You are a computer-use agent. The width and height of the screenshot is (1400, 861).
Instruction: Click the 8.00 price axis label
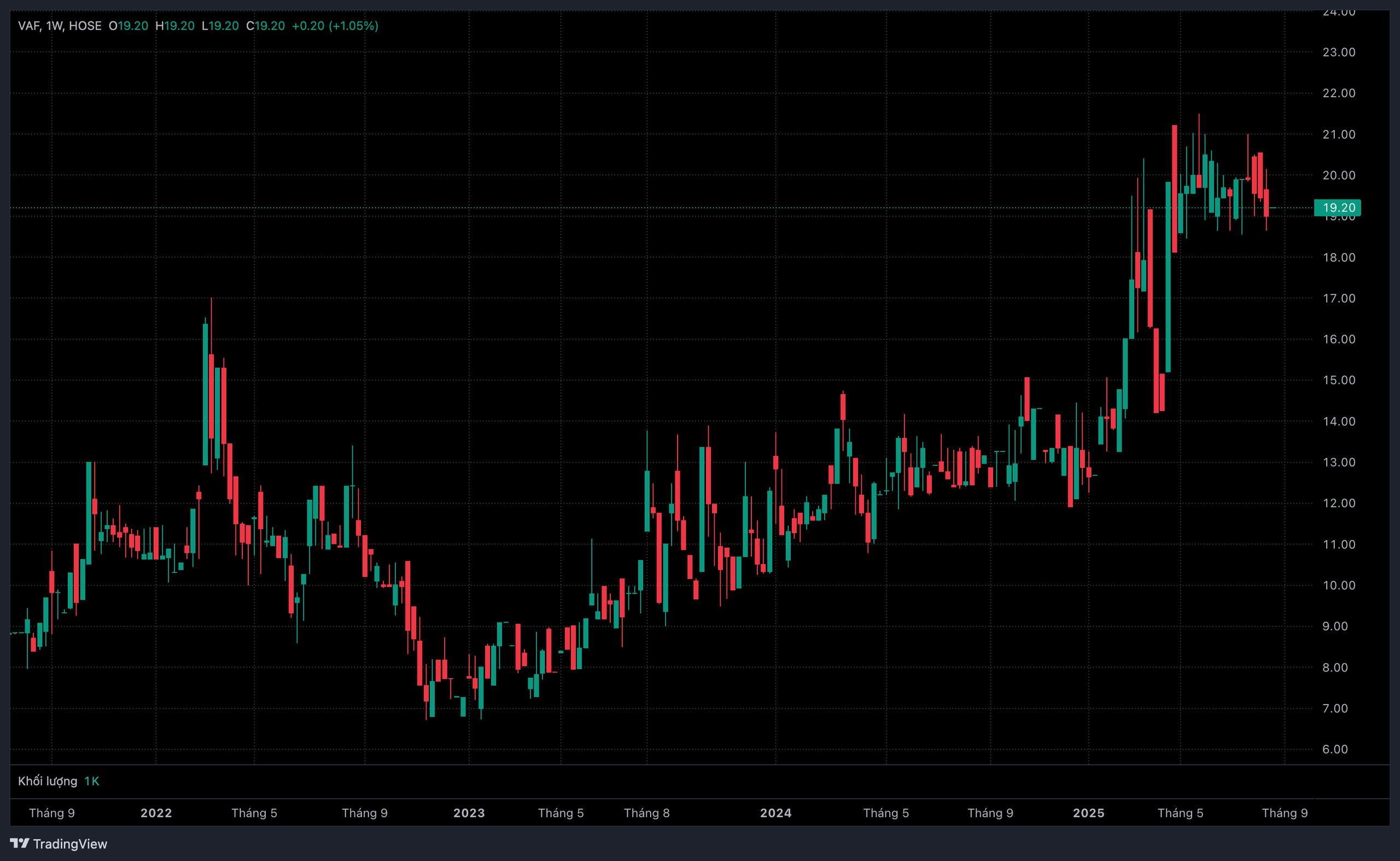1334,667
